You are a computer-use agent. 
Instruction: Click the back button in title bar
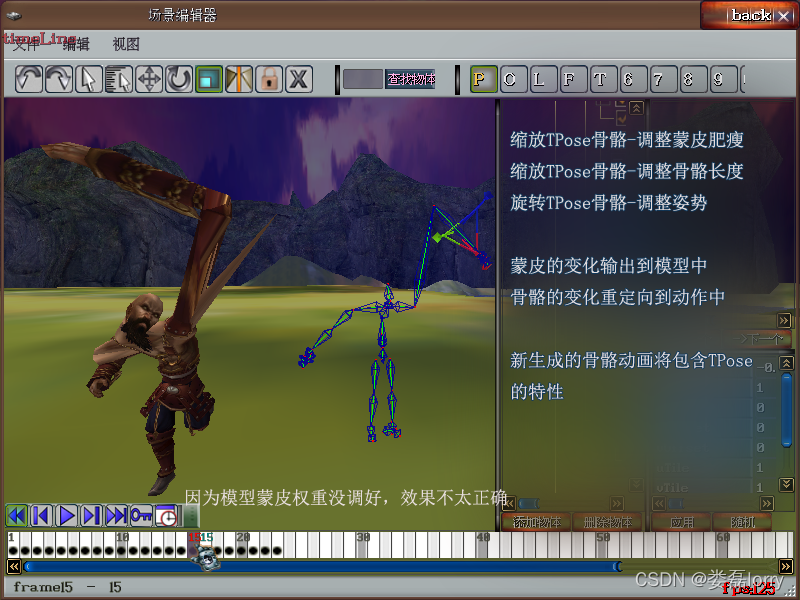tap(751, 15)
